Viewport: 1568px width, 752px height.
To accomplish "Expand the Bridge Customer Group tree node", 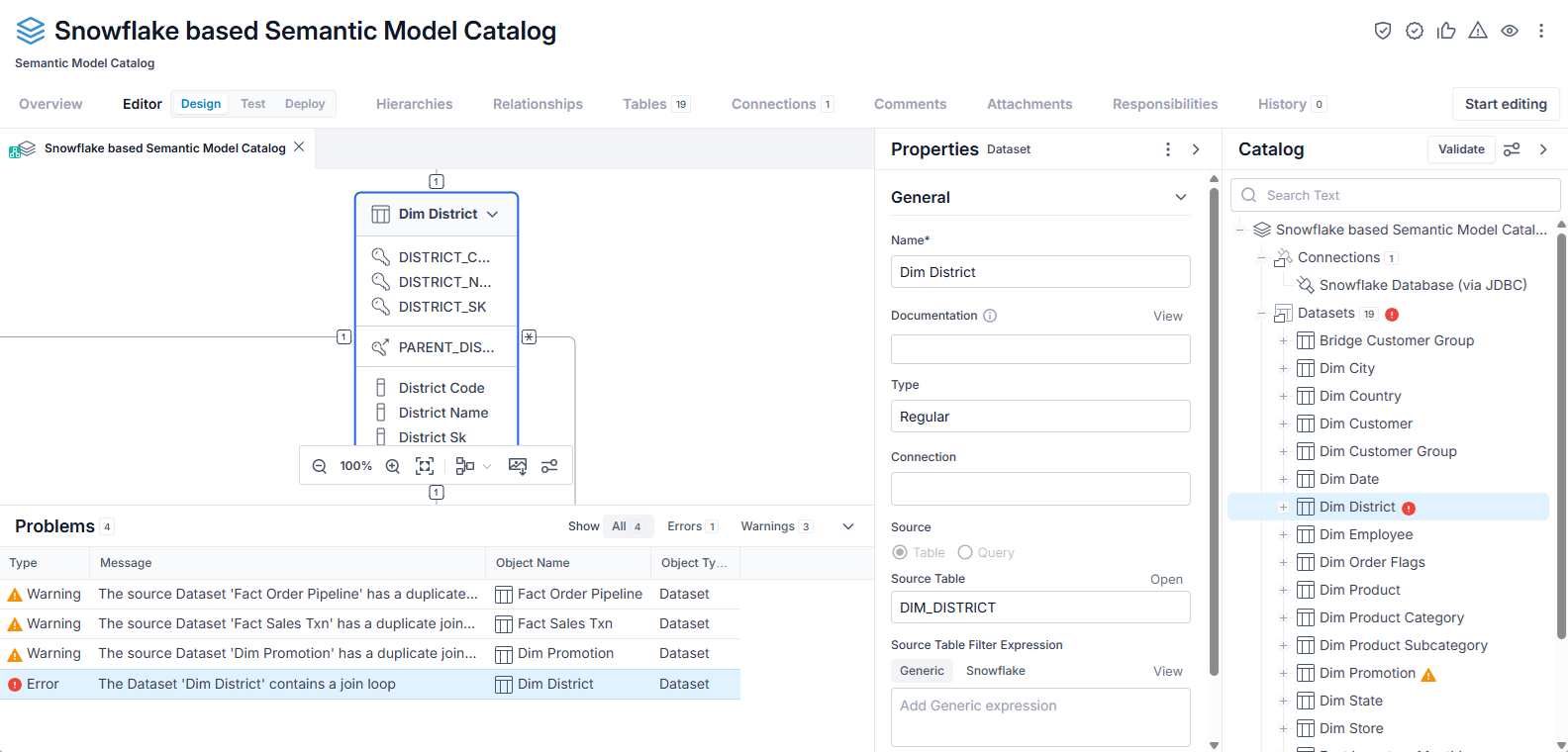I will 1284,341.
